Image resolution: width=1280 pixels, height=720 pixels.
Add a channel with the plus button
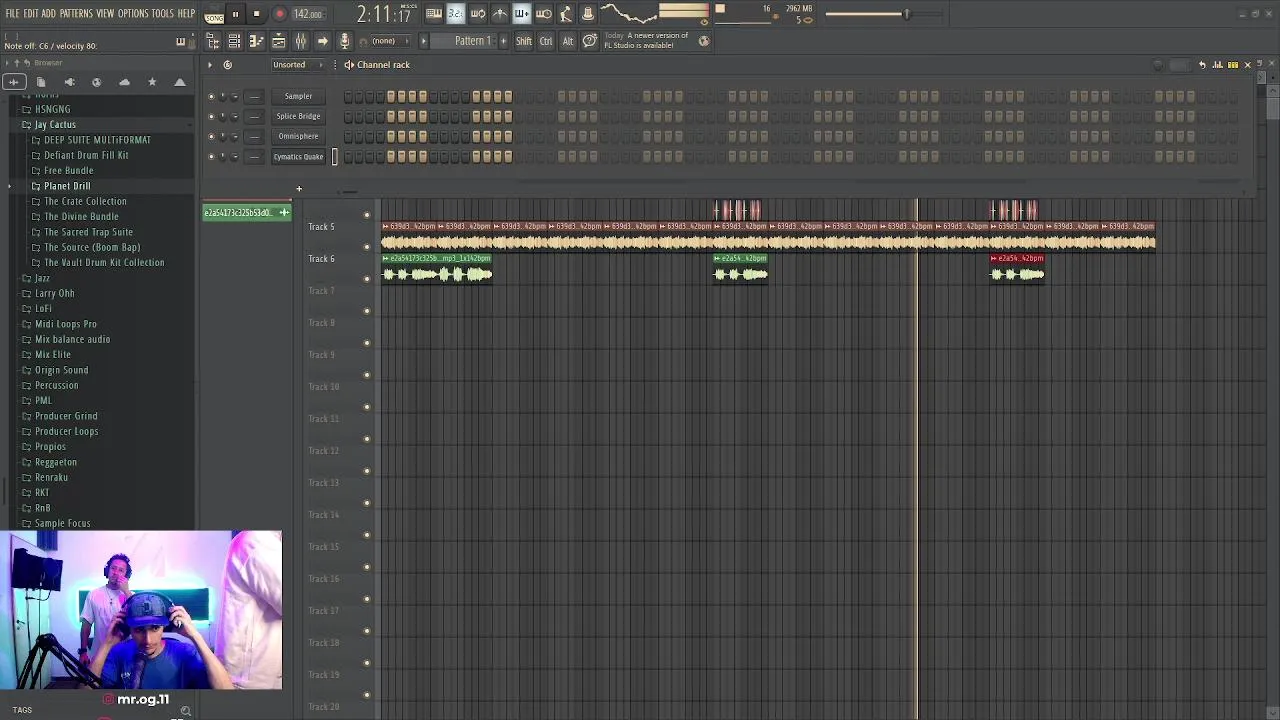pos(298,188)
